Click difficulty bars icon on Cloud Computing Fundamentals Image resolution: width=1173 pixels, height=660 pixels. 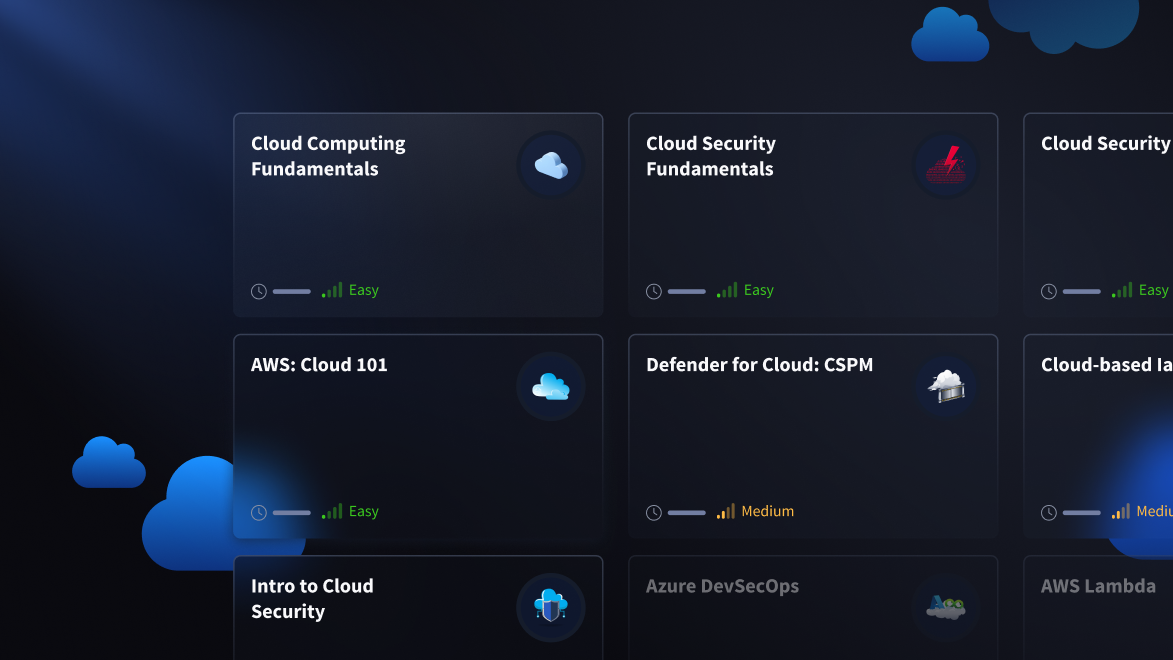click(x=332, y=290)
